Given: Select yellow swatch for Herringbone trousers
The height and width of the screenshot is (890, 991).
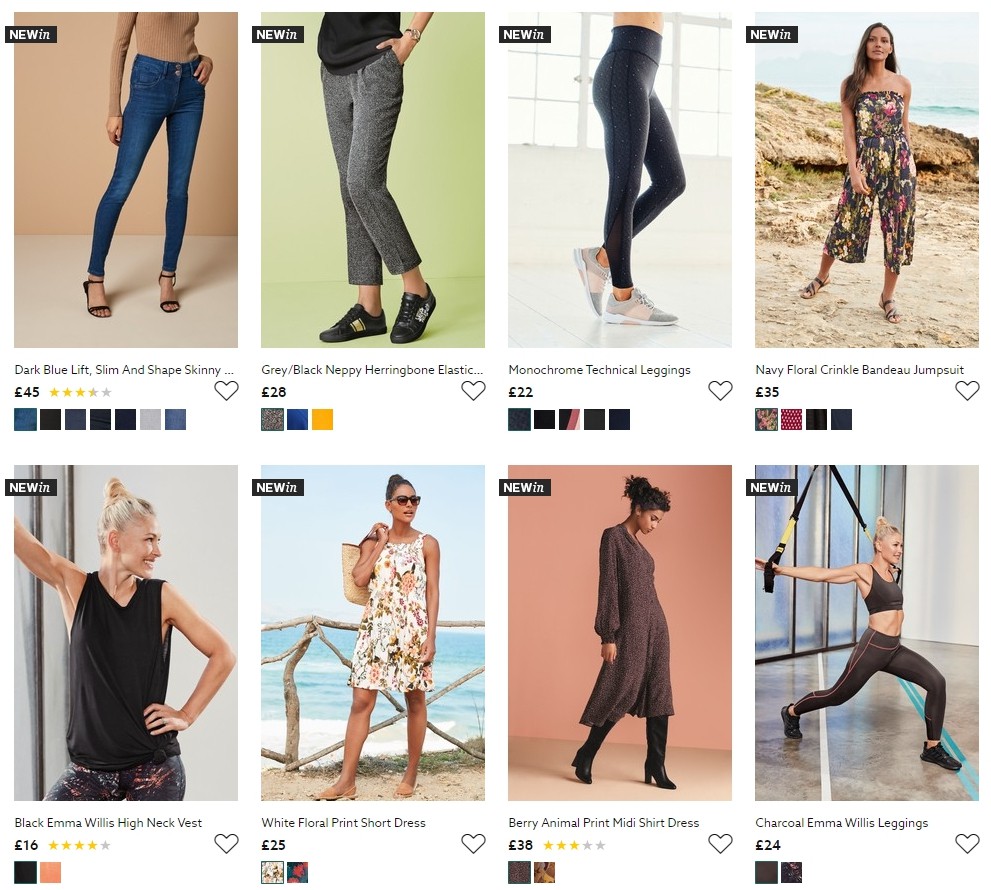Looking at the screenshot, I should pos(322,420).
